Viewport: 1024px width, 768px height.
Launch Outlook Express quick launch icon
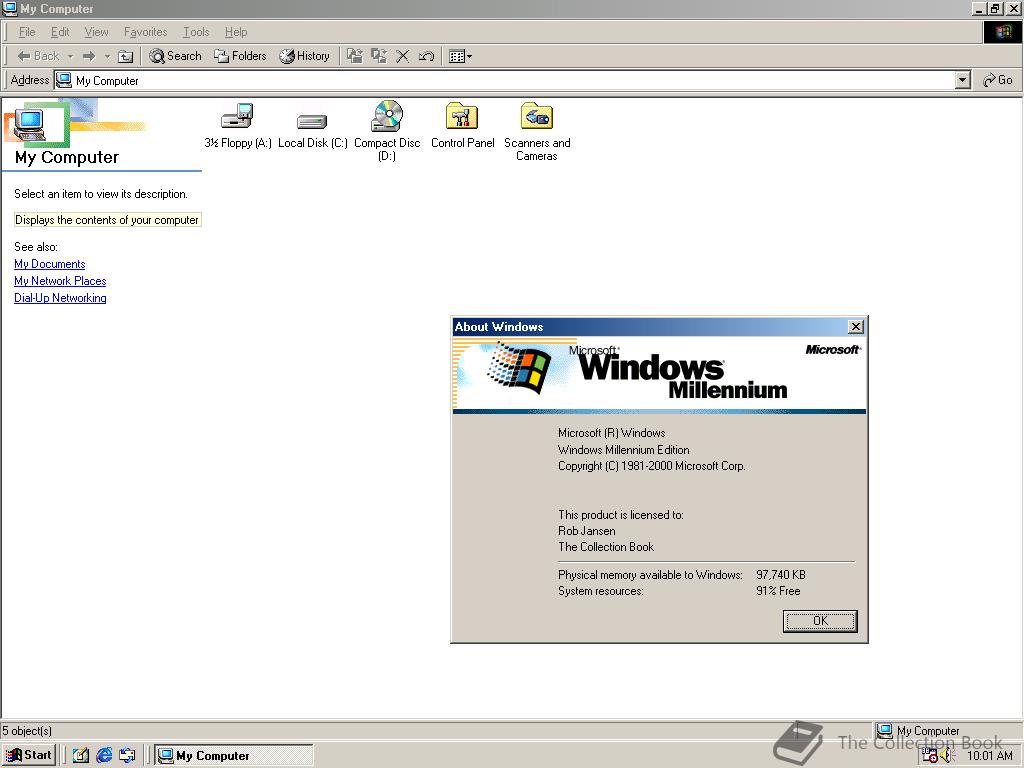[127, 756]
